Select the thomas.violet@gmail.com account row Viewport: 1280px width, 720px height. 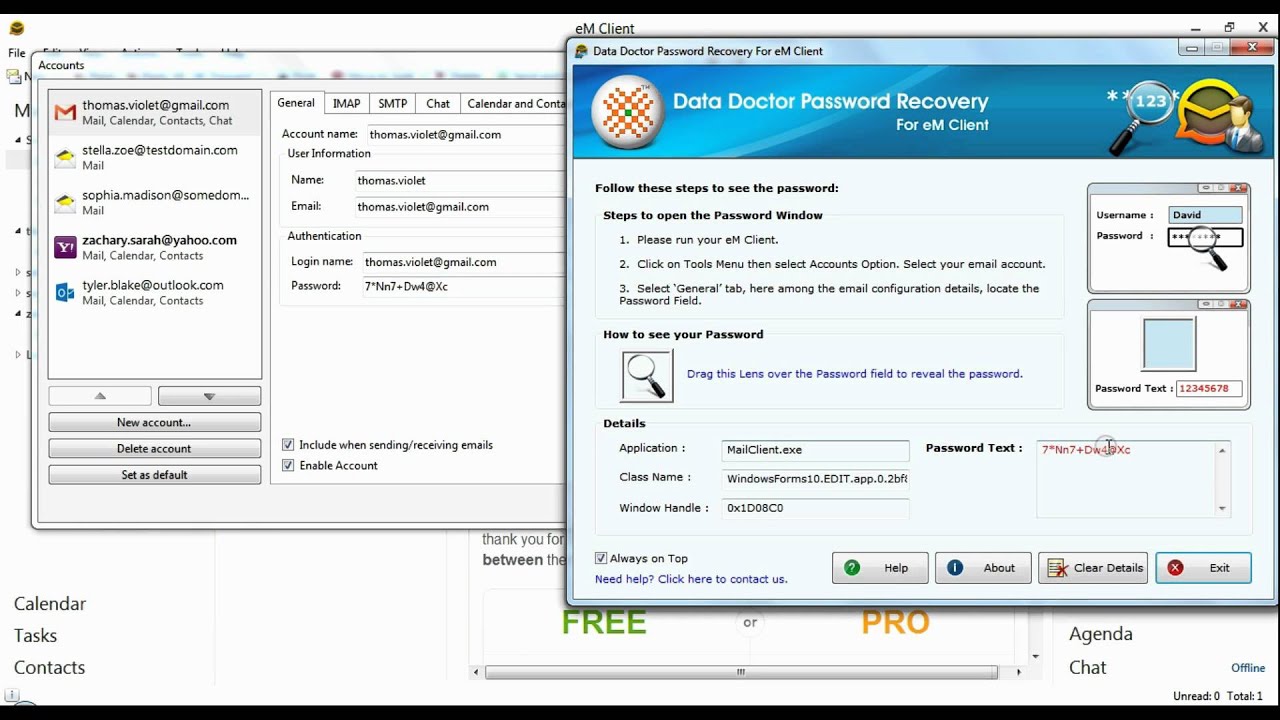coord(154,113)
